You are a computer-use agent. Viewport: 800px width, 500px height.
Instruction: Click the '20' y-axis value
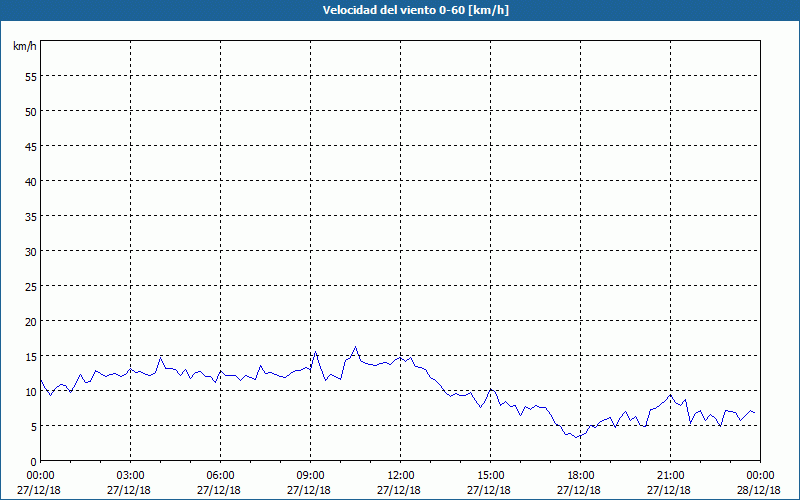click(31, 321)
